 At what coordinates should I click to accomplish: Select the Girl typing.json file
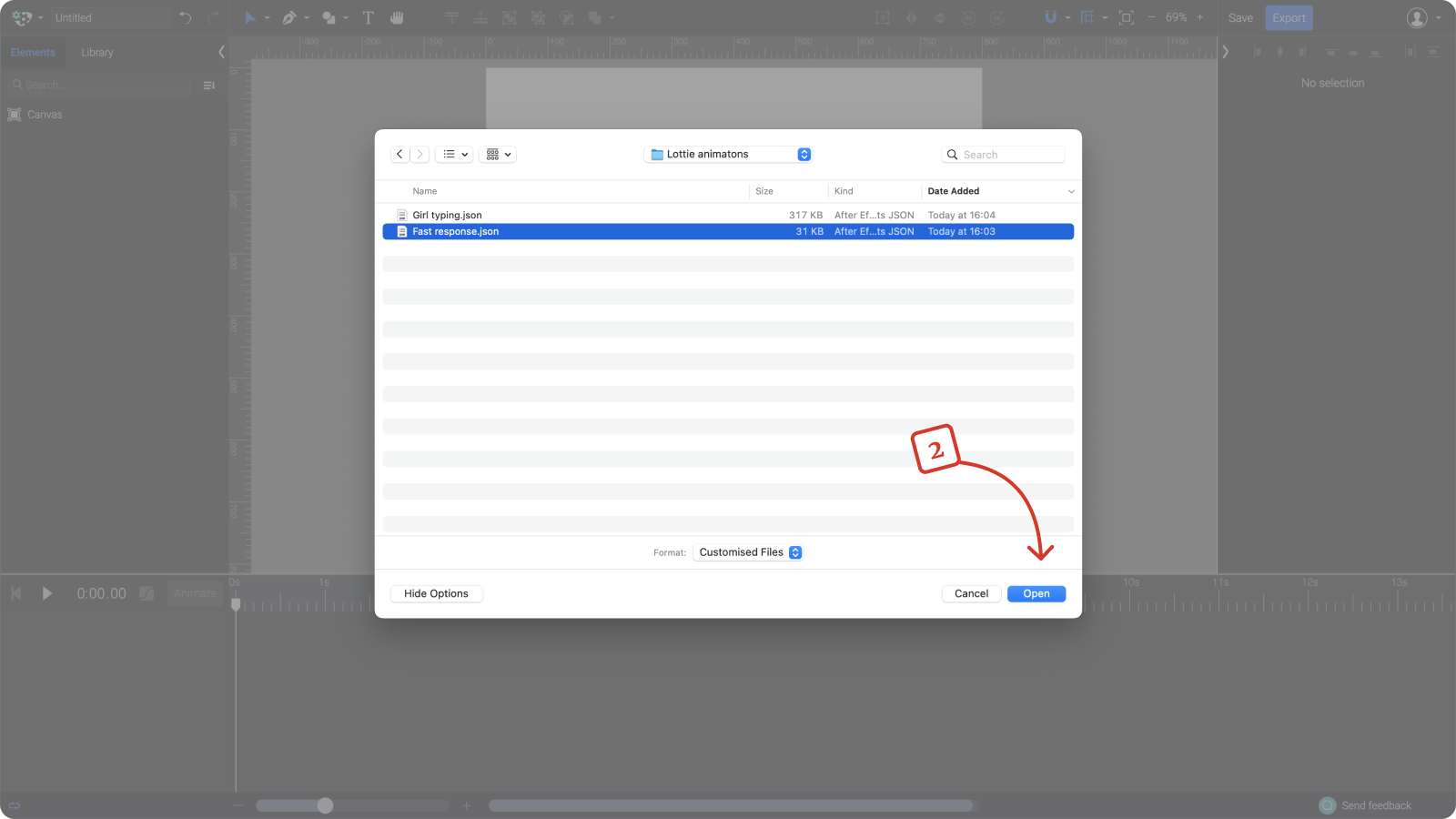447,215
